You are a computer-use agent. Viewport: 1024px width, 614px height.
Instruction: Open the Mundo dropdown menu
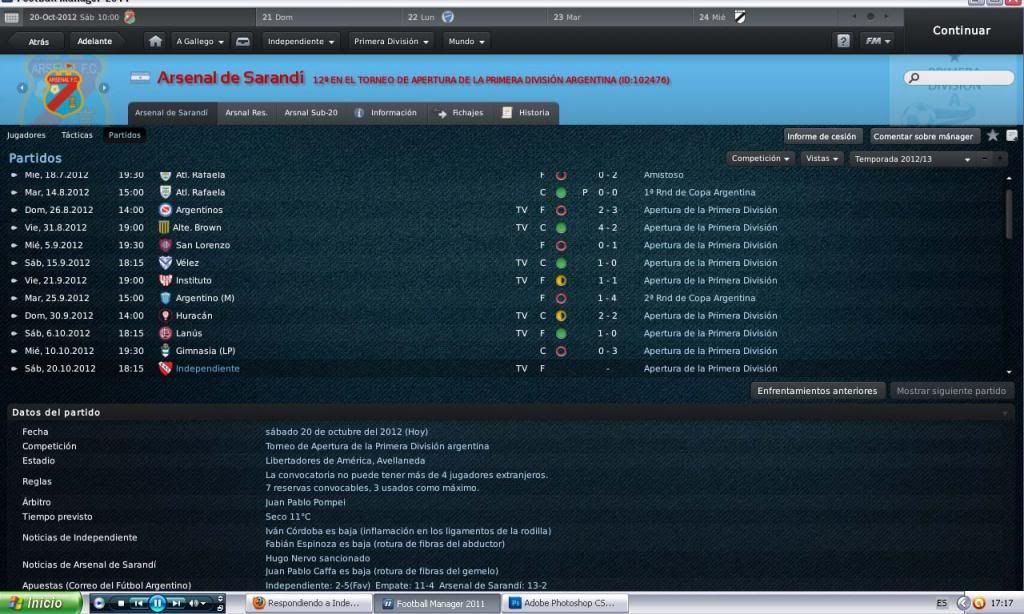[x=466, y=42]
